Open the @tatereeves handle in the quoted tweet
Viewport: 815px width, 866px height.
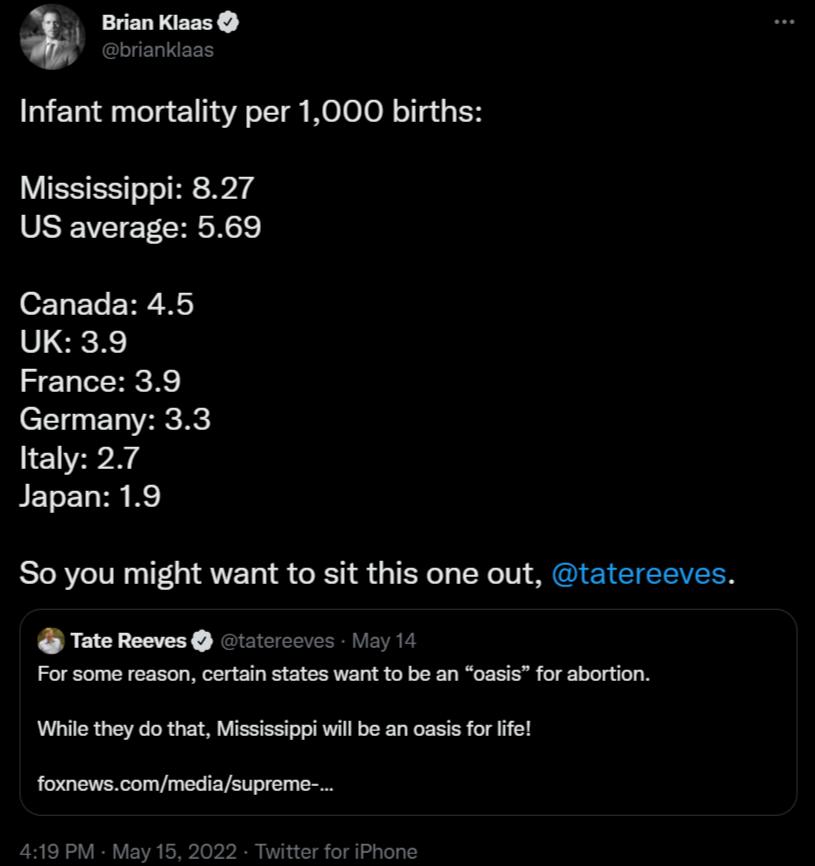(278, 640)
